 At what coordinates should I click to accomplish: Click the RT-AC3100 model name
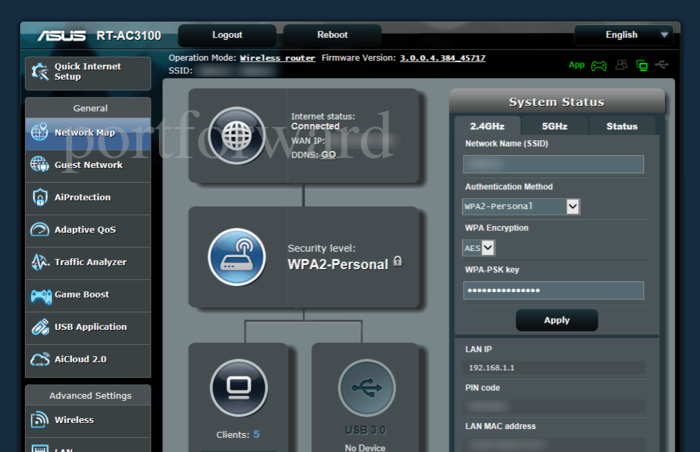[x=129, y=36]
